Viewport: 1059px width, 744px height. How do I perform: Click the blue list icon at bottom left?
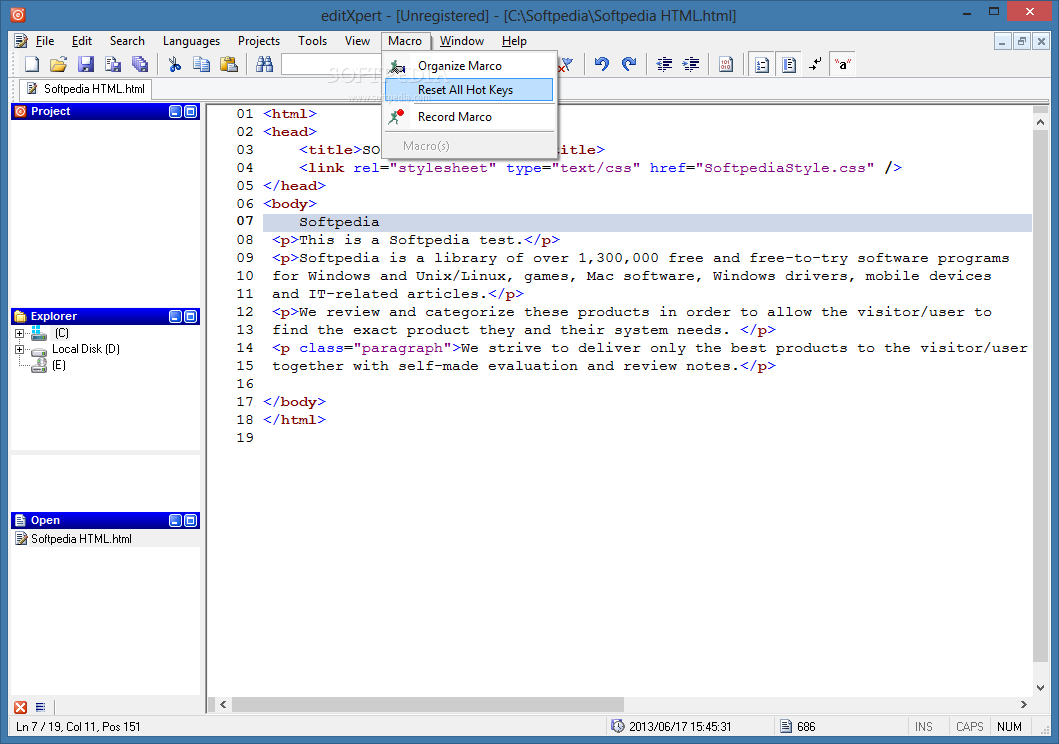(41, 707)
